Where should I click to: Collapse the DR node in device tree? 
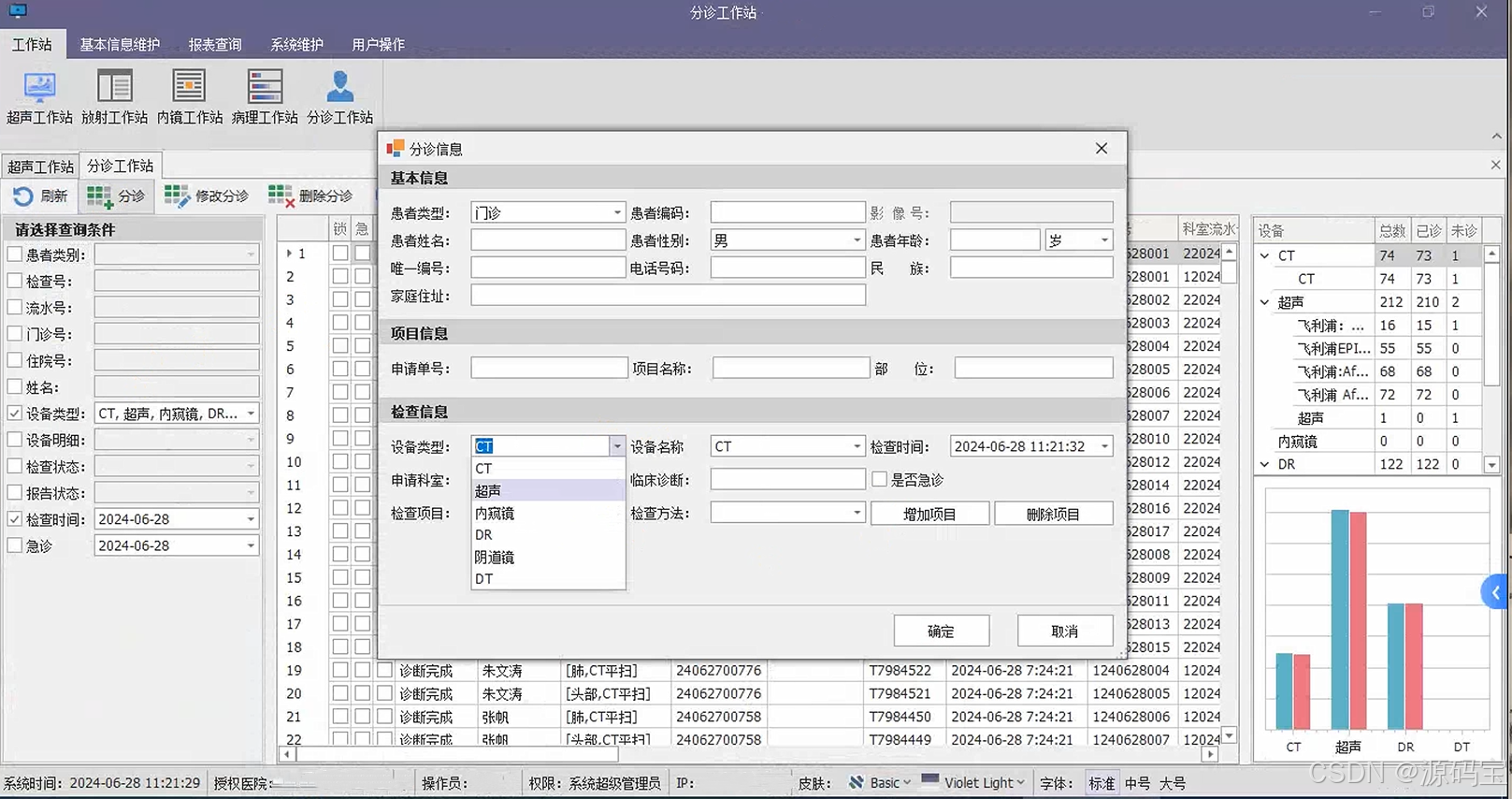coord(1265,465)
